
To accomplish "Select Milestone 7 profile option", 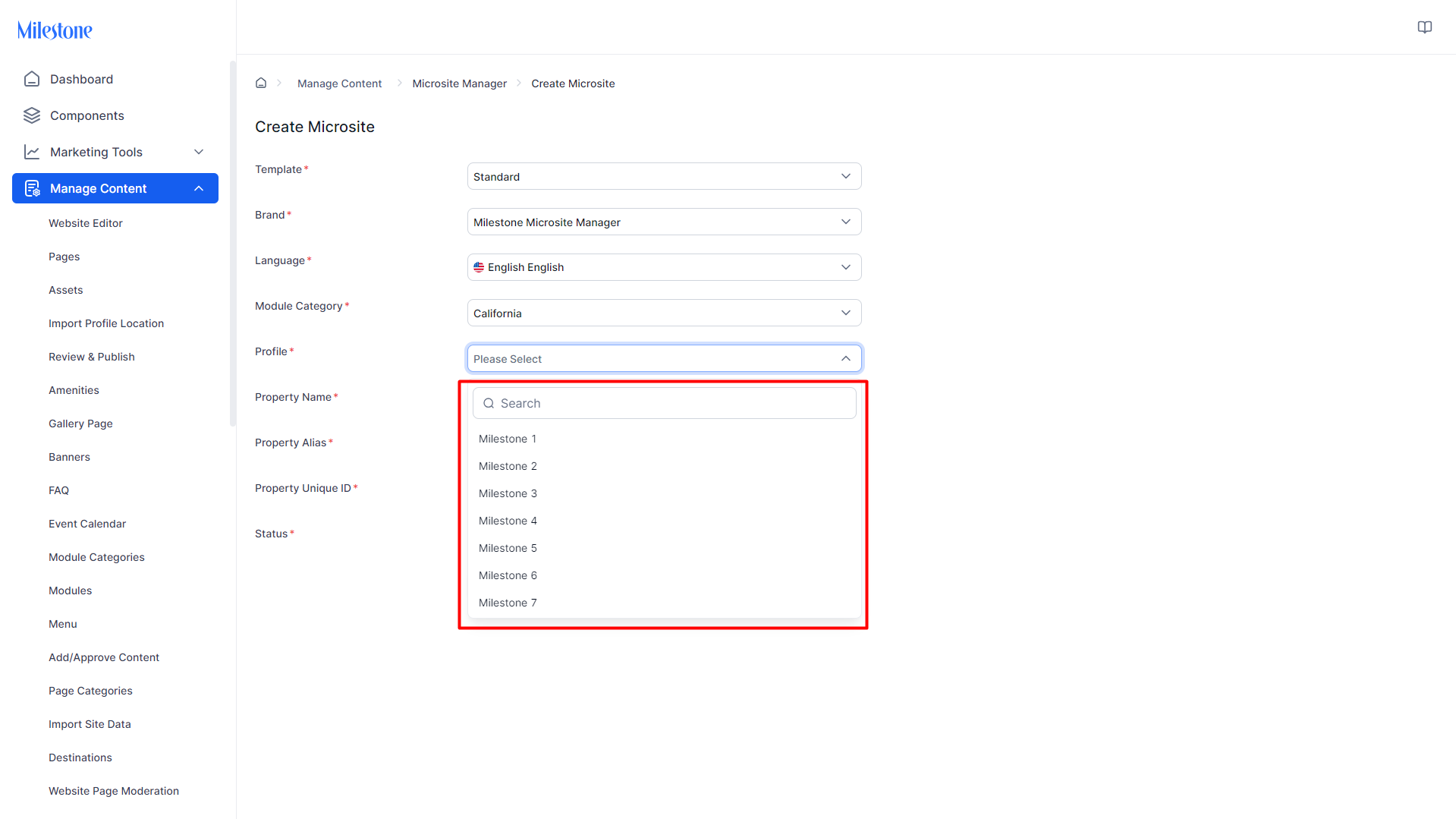I will click(x=664, y=603).
